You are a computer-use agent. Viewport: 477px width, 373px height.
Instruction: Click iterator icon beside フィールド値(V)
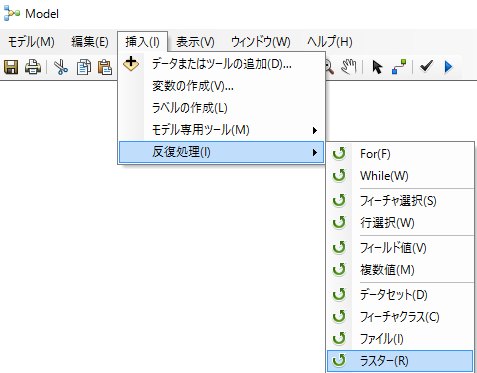[339, 248]
